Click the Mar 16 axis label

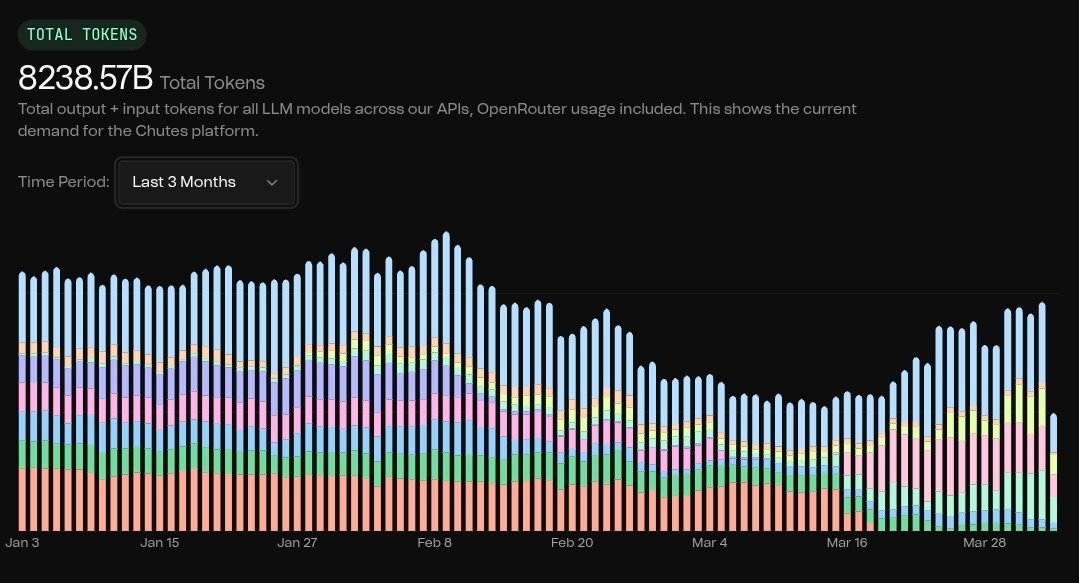click(847, 542)
